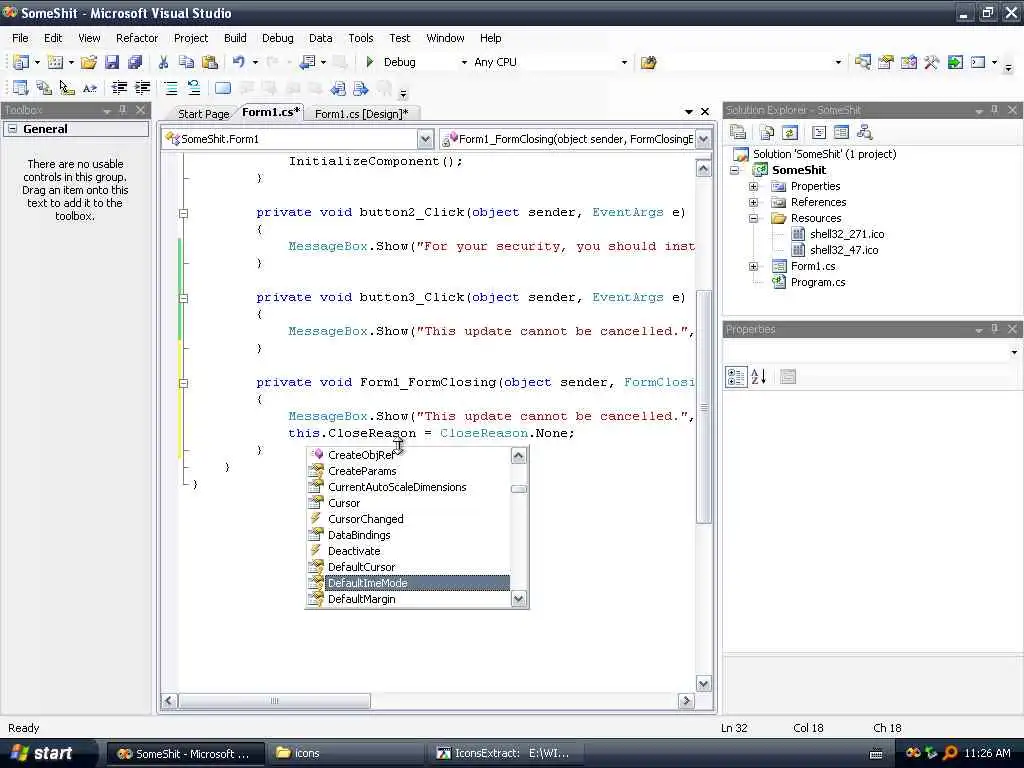The height and width of the screenshot is (768, 1024).
Task: Click the Find in Files icon
Action: (648, 62)
